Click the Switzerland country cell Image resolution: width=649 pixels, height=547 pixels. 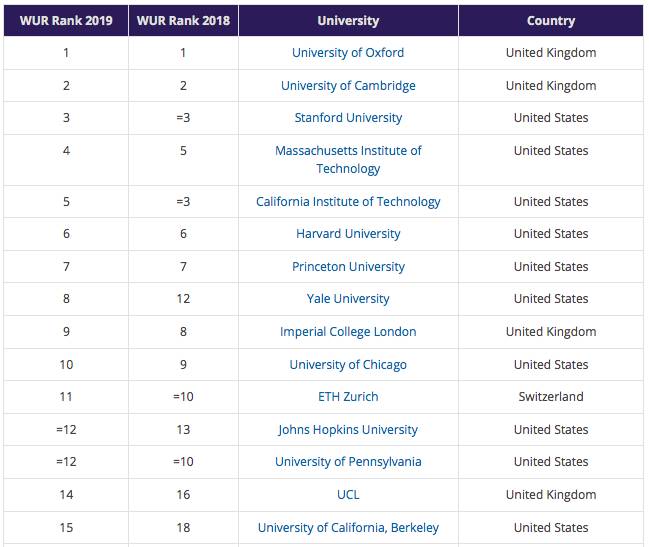551,397
